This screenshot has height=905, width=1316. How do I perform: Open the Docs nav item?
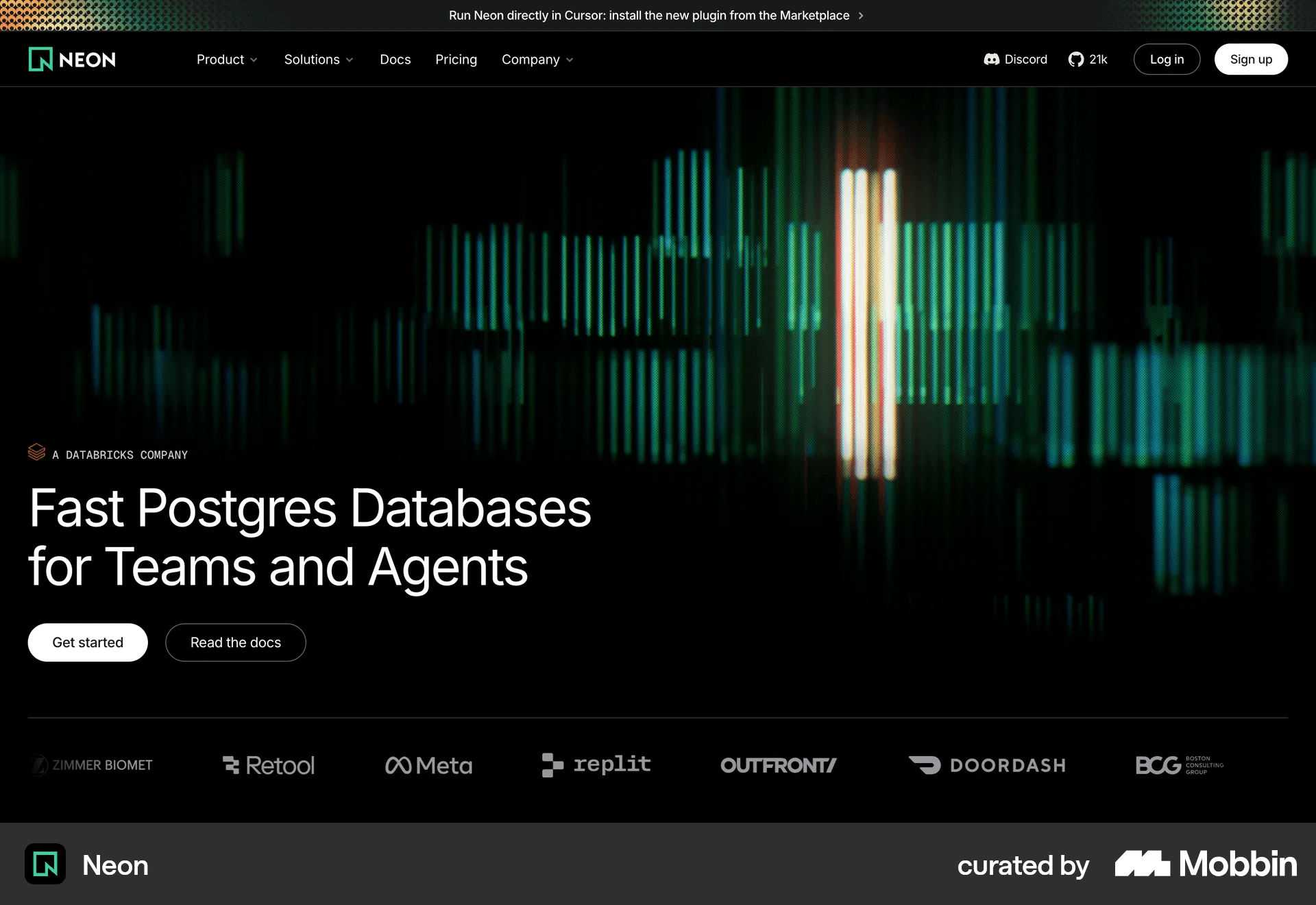coord(395,60)
